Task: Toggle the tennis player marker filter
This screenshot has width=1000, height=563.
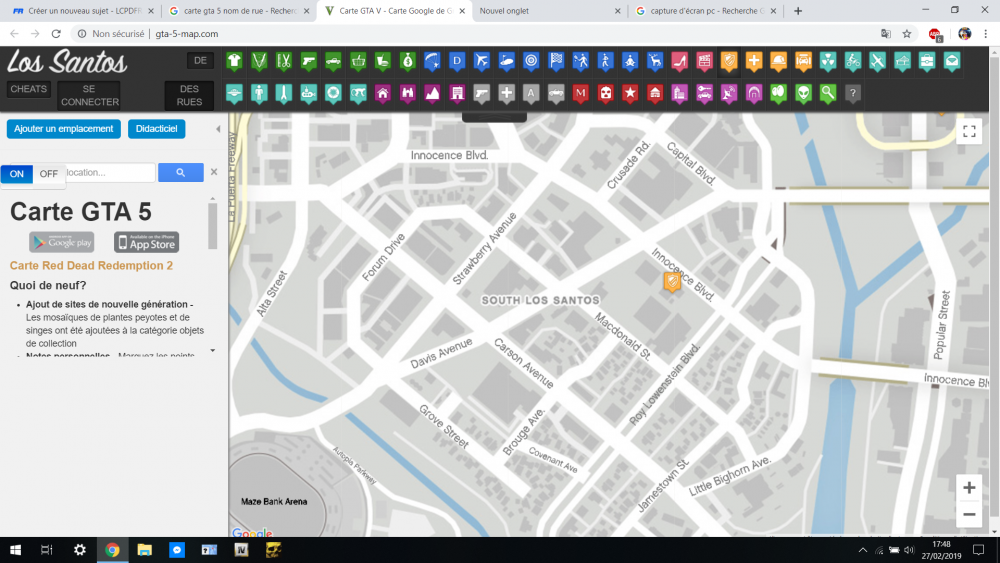Action: pos(581,62)
